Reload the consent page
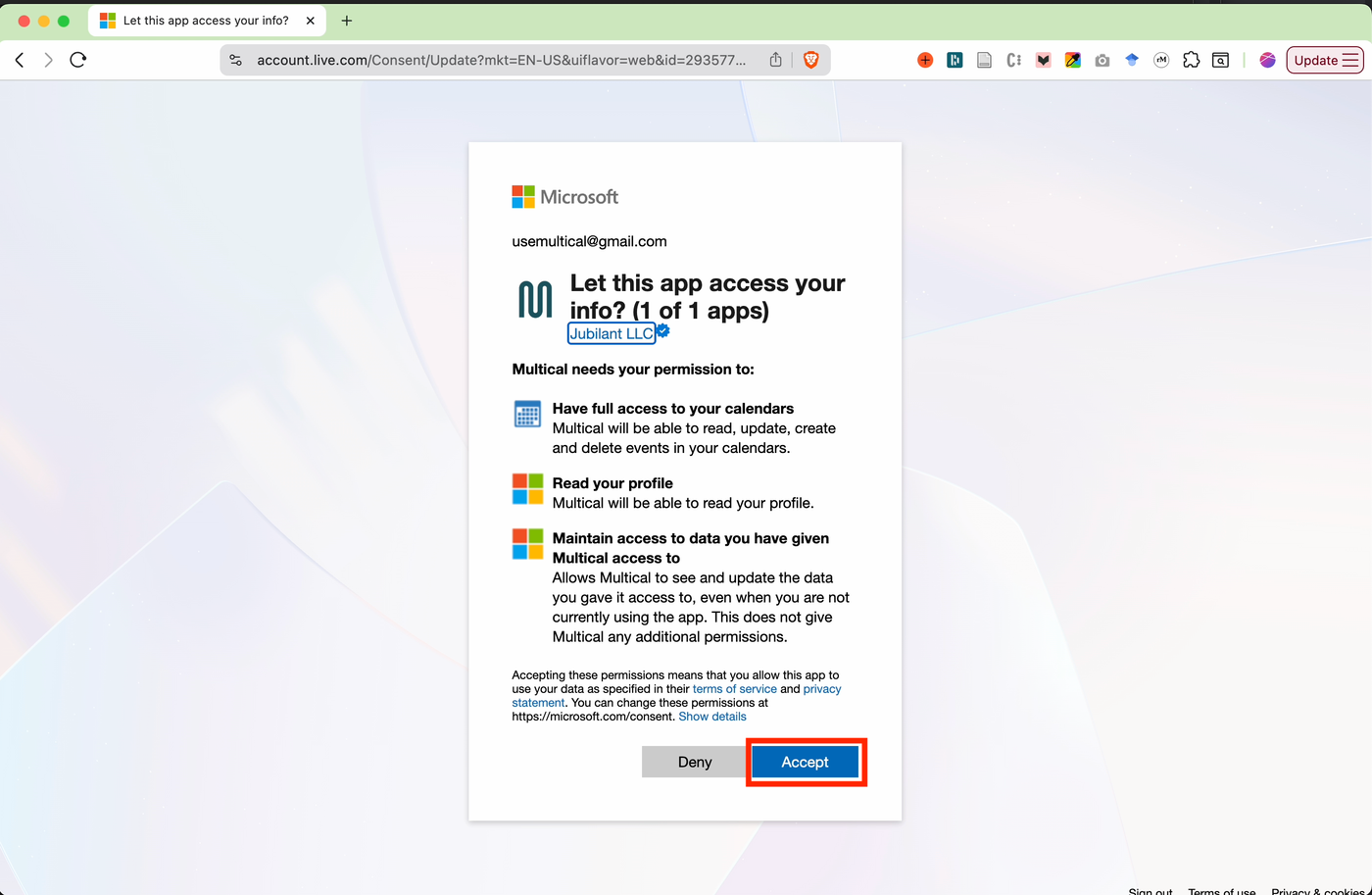The height and width of the screenshot is (895, 1372). tap(78, 60)
